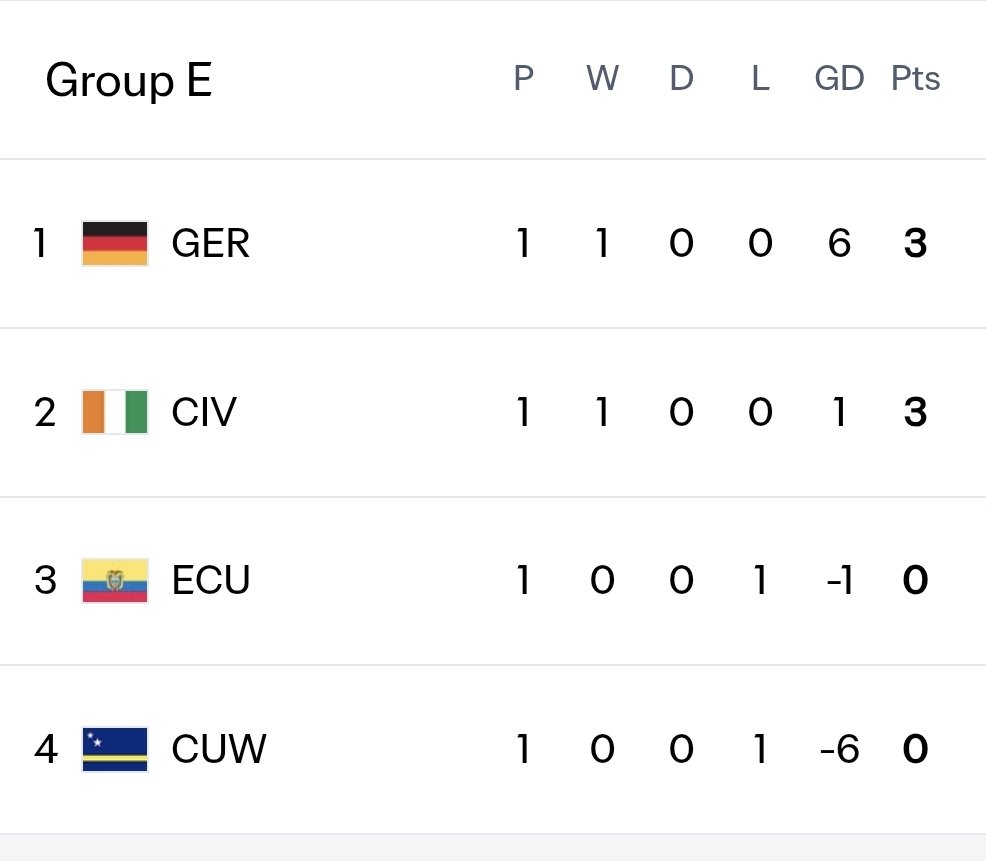Image resolution: width=986 pixels, height=861 pixels.
Task: Select Germany's bold points value 3
Action: [x=916, y=243]
